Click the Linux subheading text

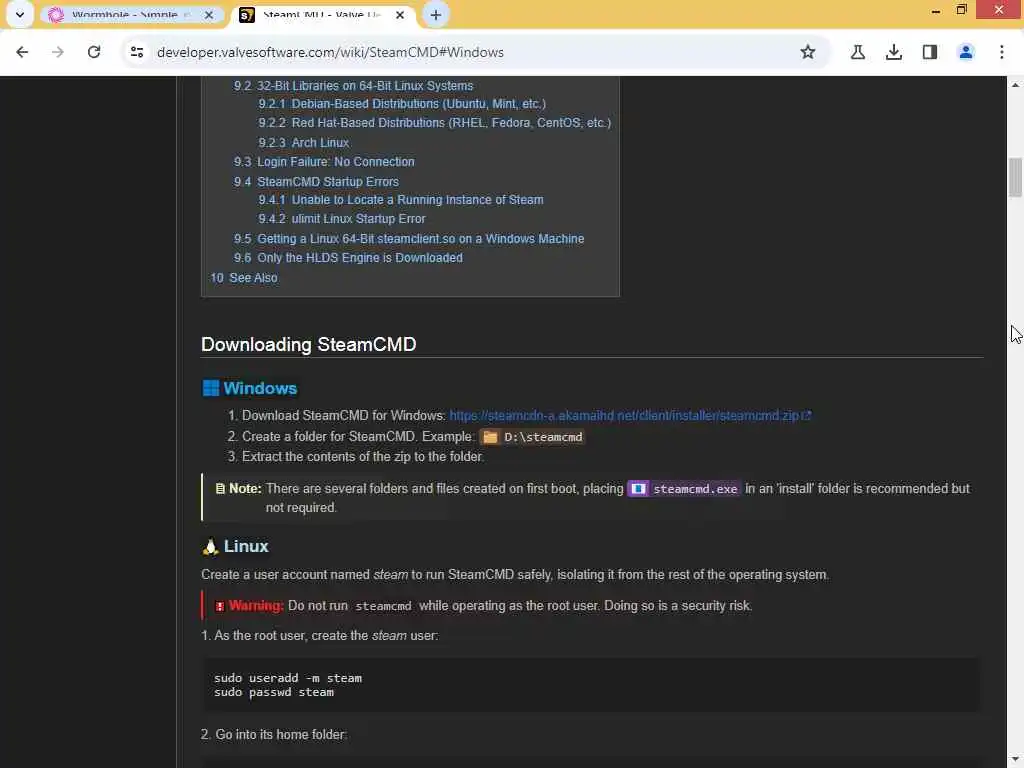tap(246, 547)
